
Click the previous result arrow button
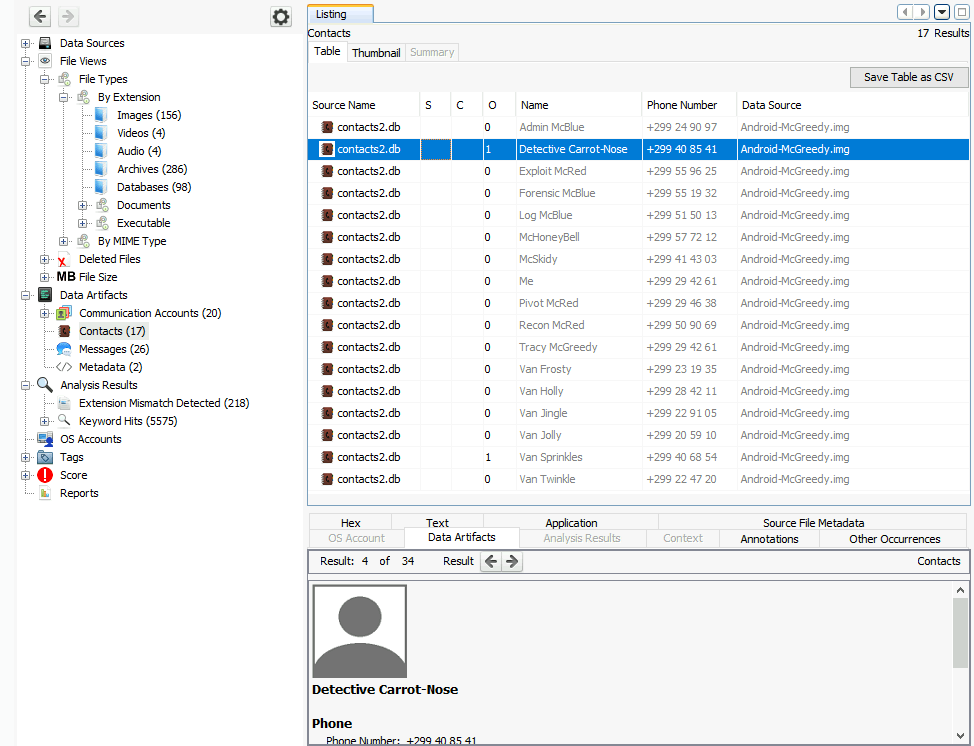coord(491,562)
